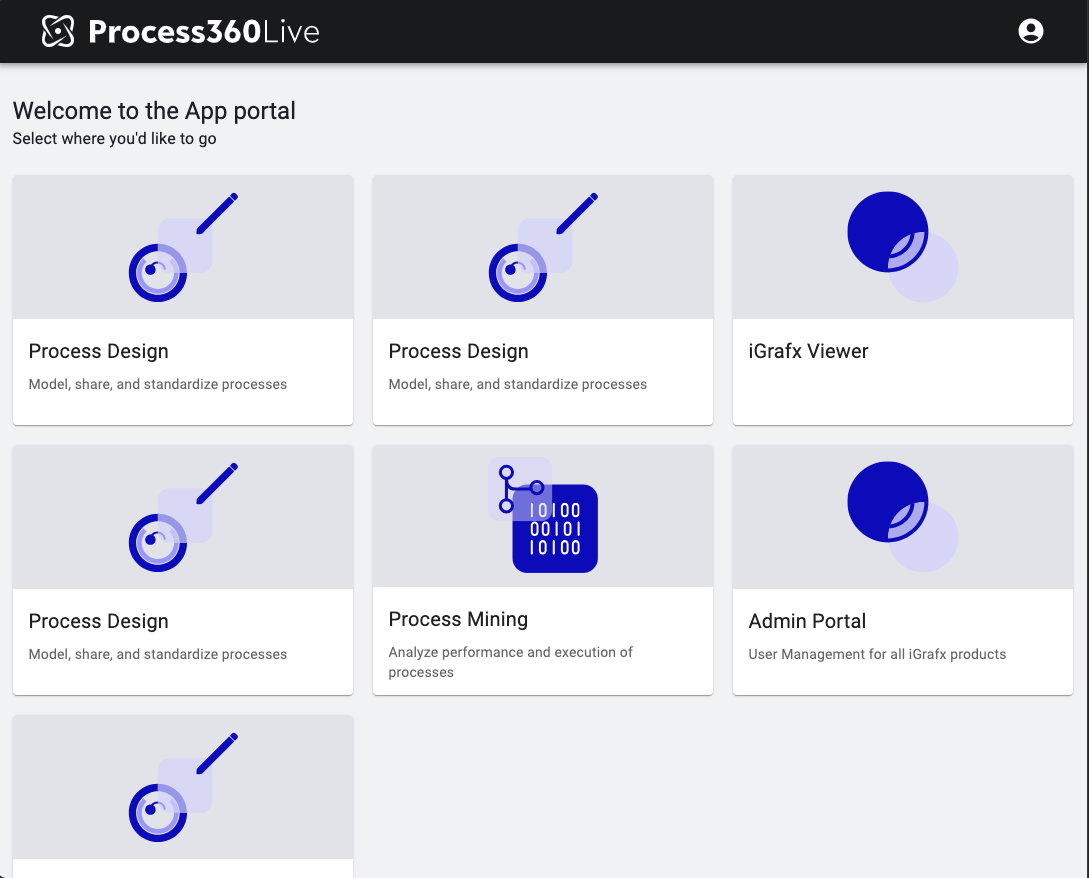
Task: Click the Process360Live brand name text
Action: click(204, 32)
